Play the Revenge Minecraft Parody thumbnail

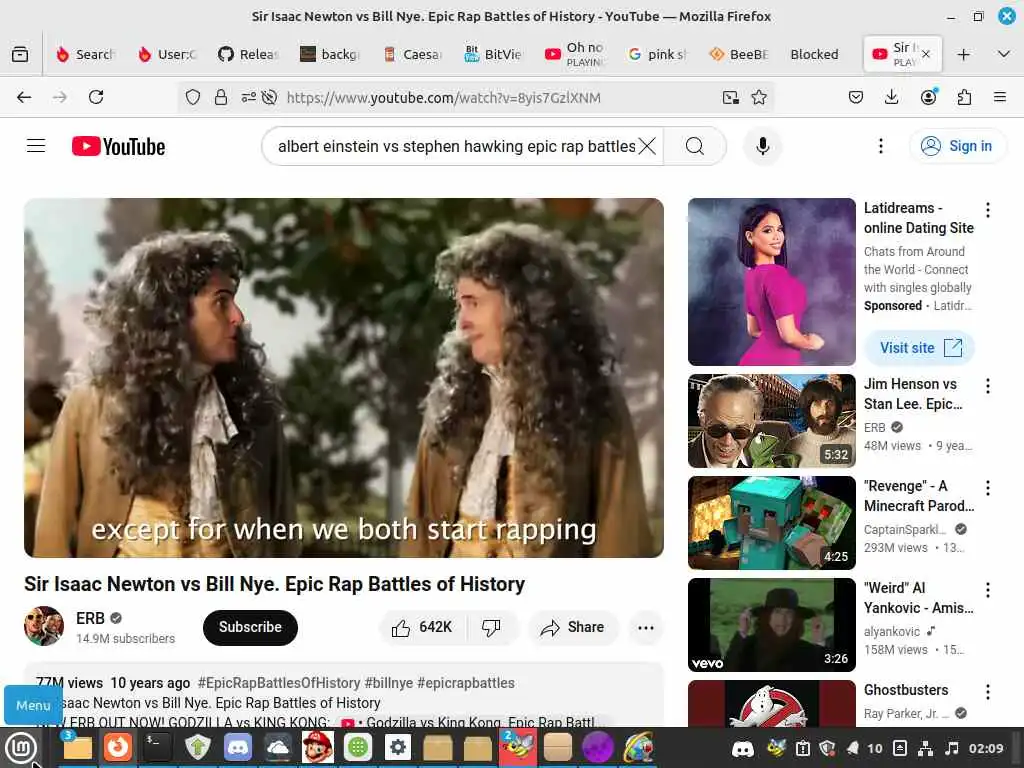pyautogui.click(x=771, y=523)
